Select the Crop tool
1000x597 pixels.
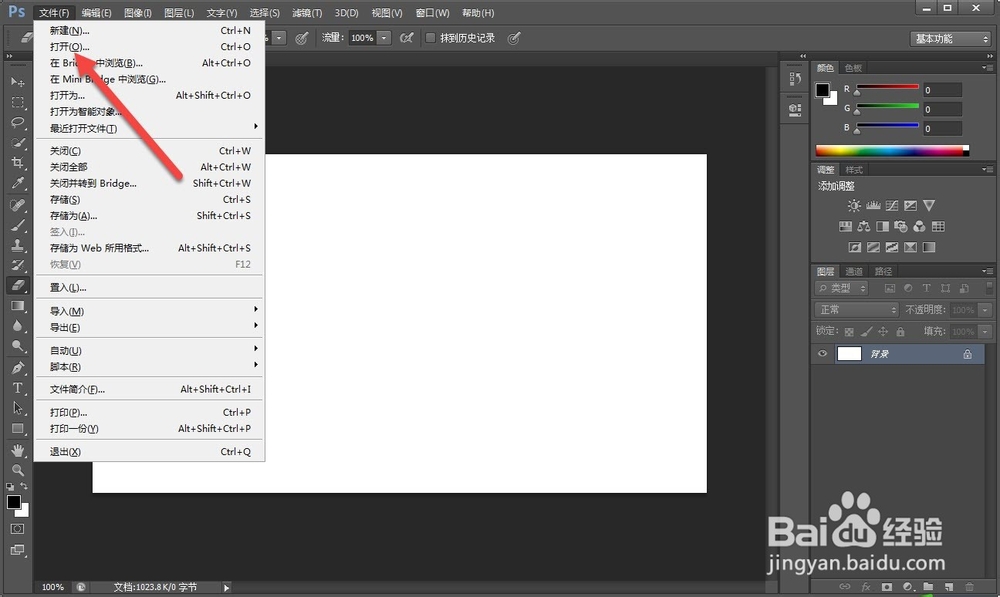(x=17, y=163)
